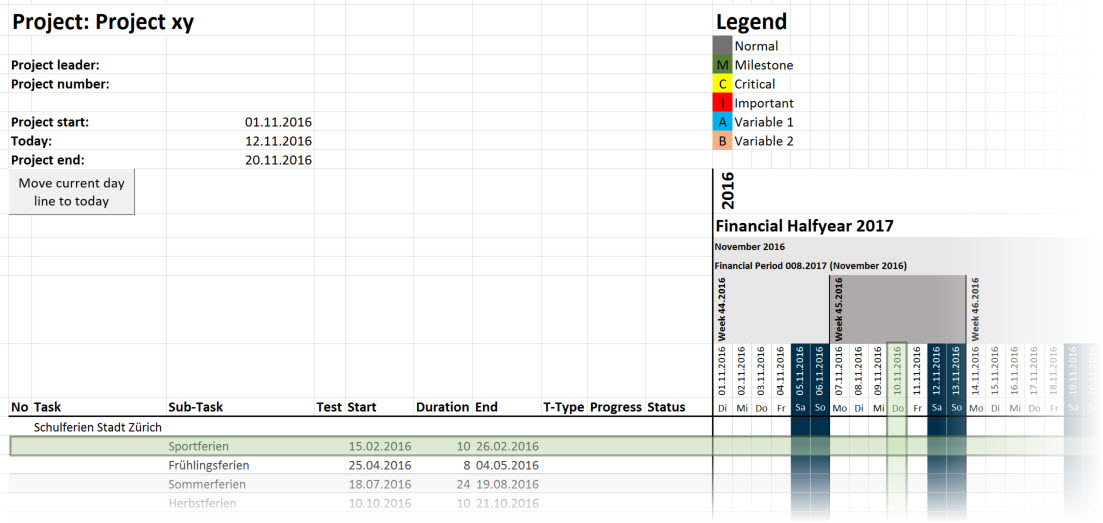
Task: Select Sommerferien duration value 24
Action: 462,484
